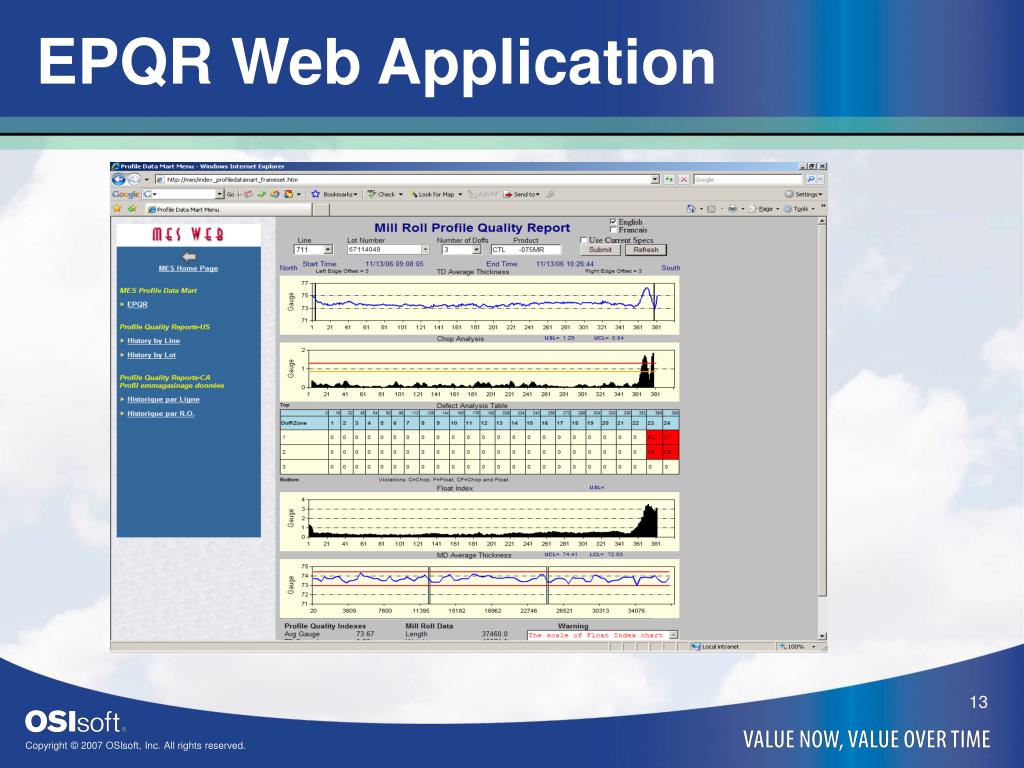Click the Print icon in command bar

click(732, 209)
